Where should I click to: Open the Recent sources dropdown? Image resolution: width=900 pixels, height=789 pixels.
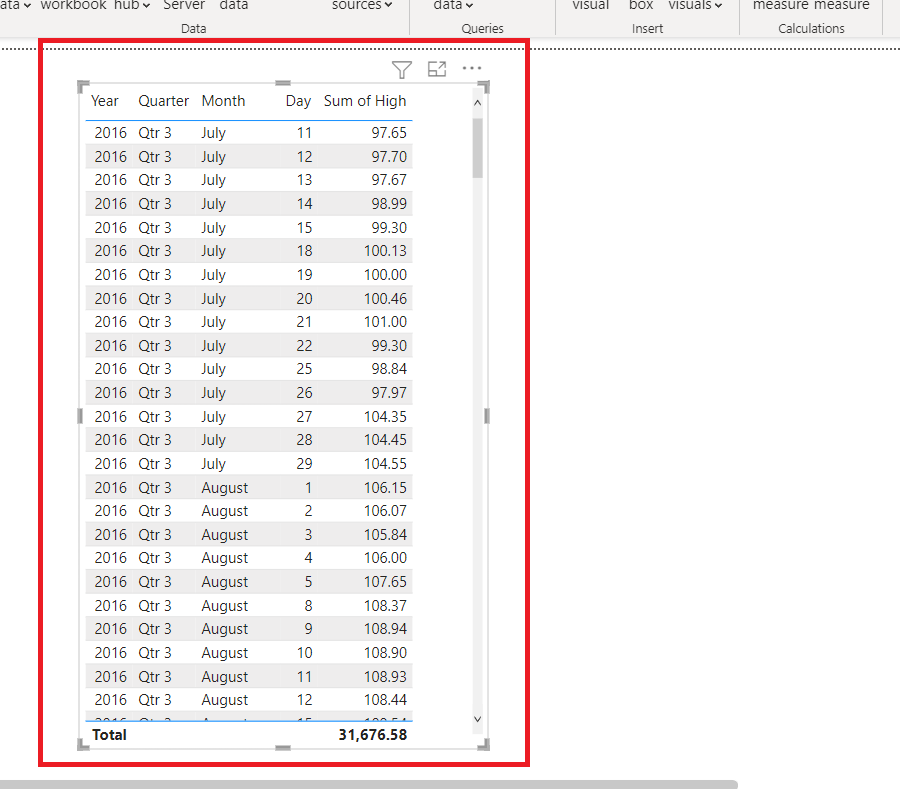[x=362, y=6]
